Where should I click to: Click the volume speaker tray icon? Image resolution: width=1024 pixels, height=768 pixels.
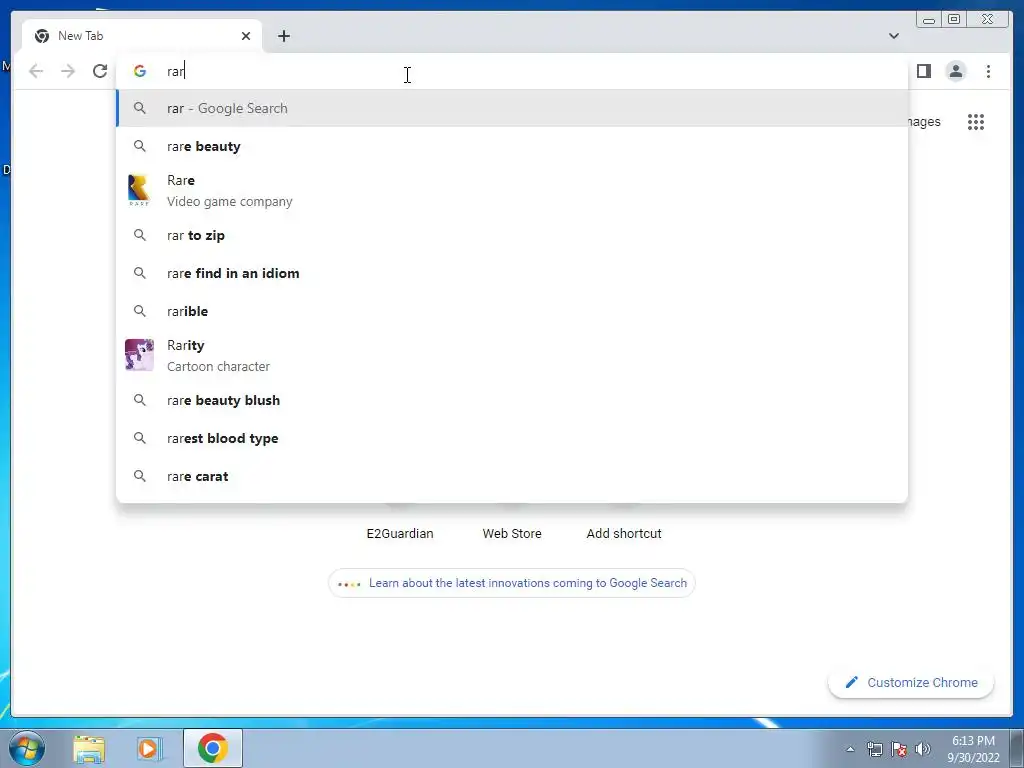923,750
